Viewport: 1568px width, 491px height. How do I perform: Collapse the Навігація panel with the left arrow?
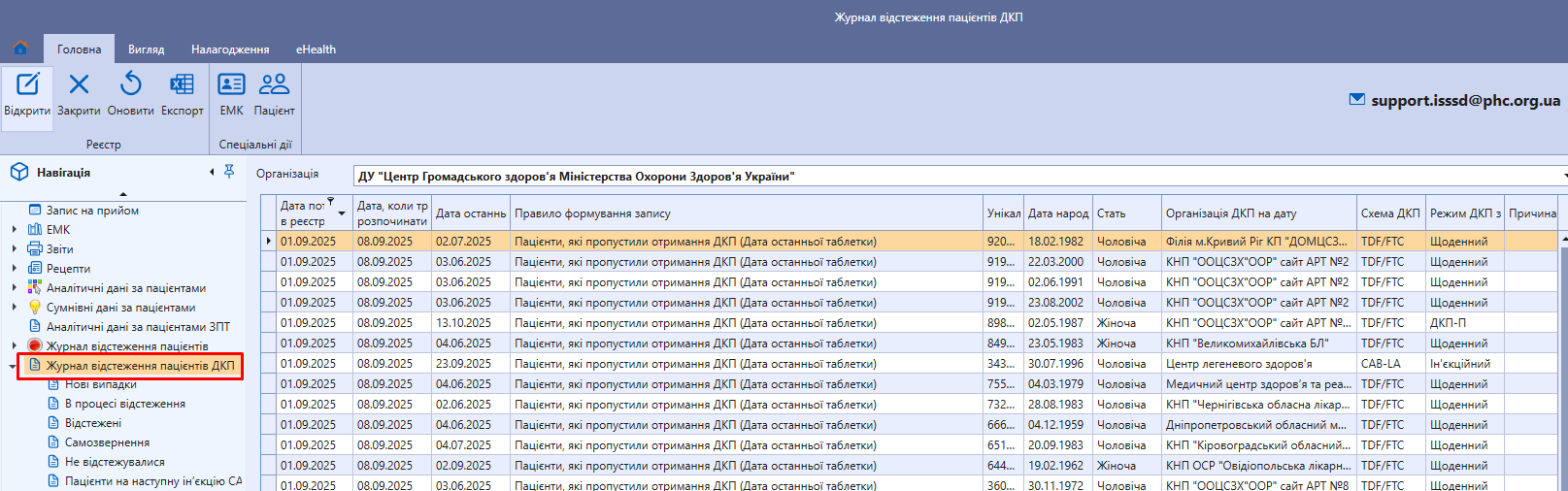pos(212,172)
